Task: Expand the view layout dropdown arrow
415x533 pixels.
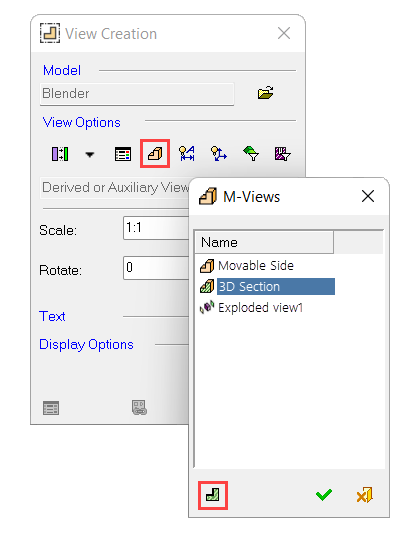Action: click(90, 155)
